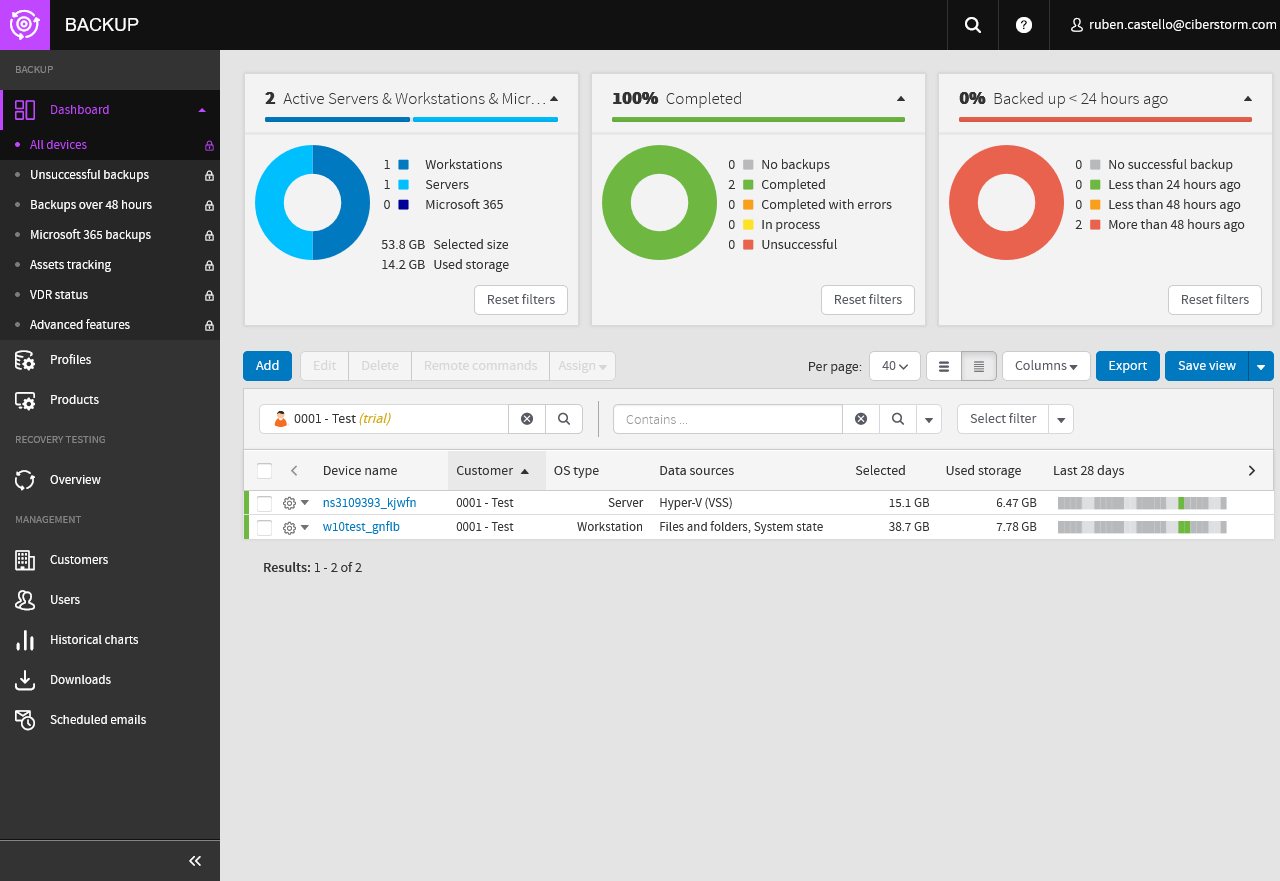Click the Backup app logo icon
The width and height of the screenshot is (1280, 881).
point(24,24)
